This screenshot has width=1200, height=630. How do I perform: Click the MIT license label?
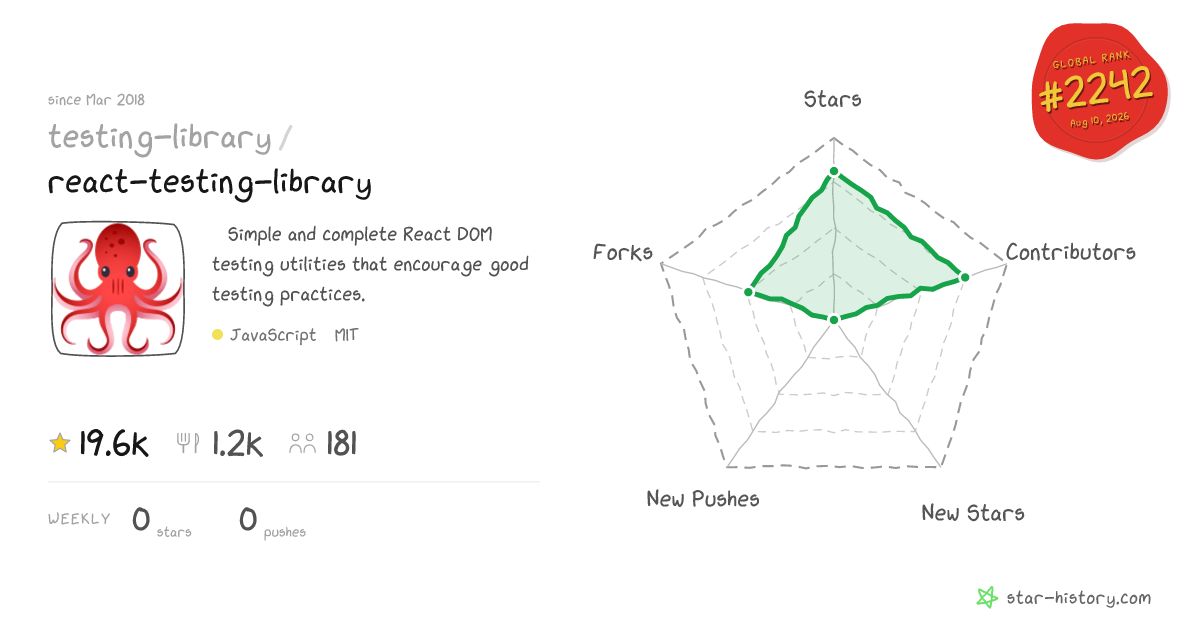[x=346, y=335]
